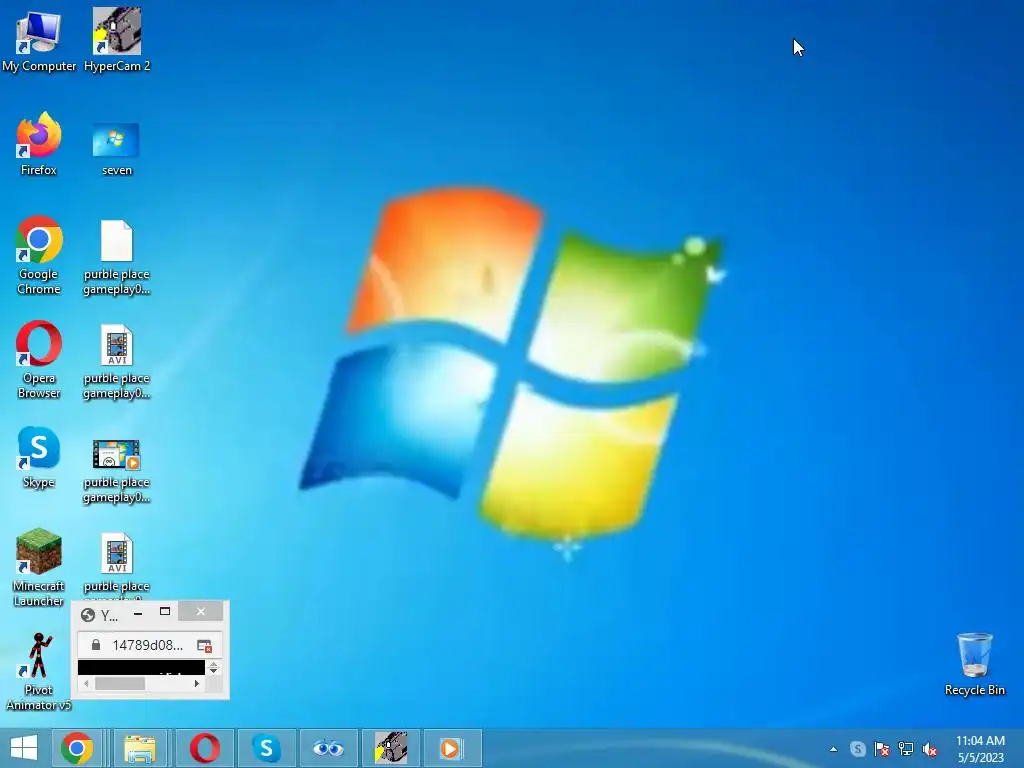Click the pop-up blocked icon in address bar
The height and width of the screenshot is (768, 1024).
point(204,646)
